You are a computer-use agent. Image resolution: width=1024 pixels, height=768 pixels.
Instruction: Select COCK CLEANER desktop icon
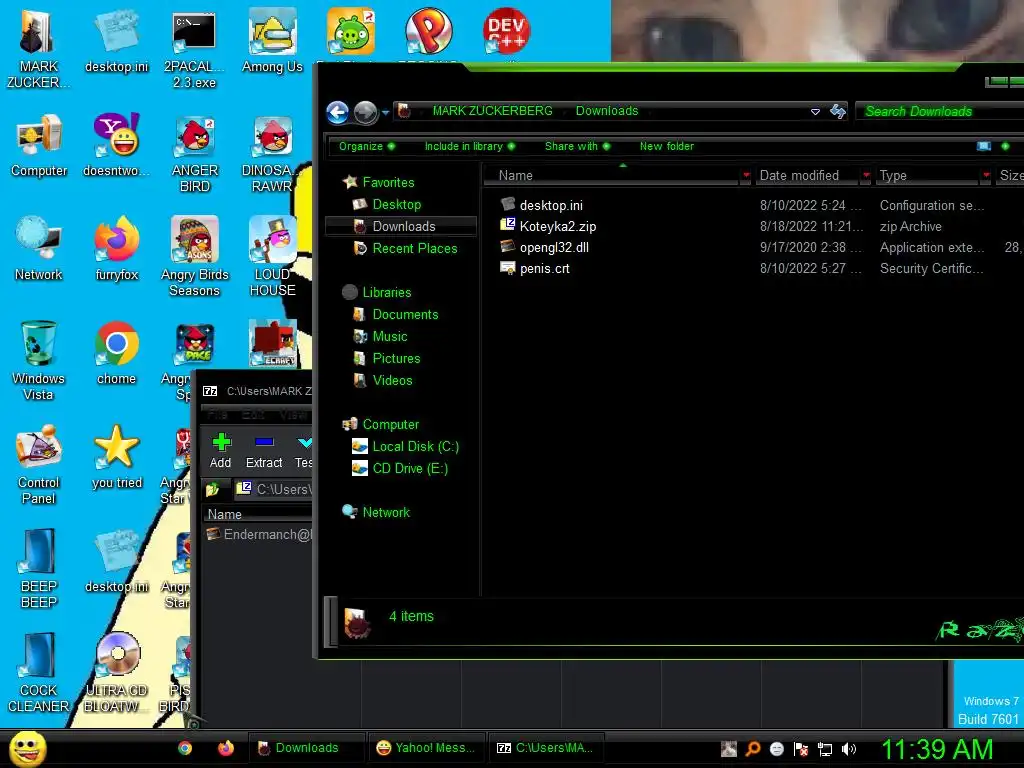(x=38, y=673)
